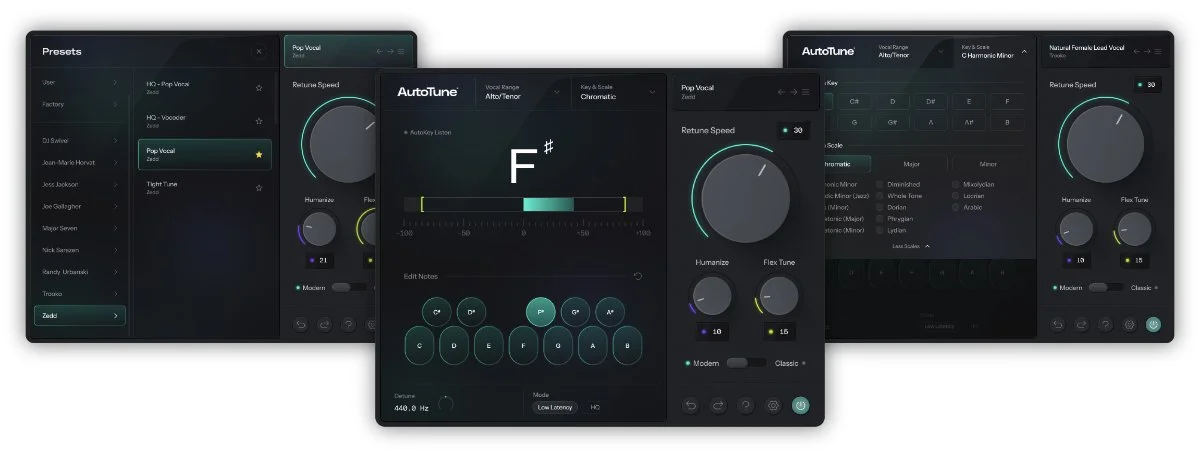Click the G note key in Edit Notes
The width and height of the screenshot is (1200, 450).
pos(558,345)
